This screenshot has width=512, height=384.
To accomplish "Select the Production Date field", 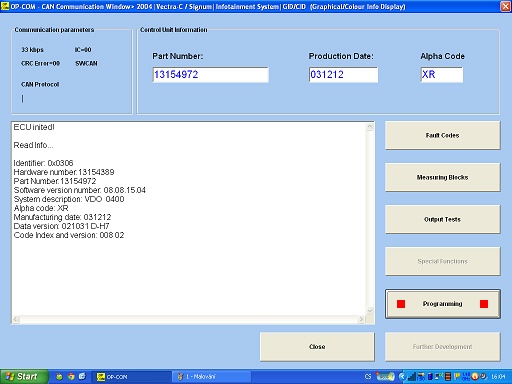I will [x=343, y=75].
